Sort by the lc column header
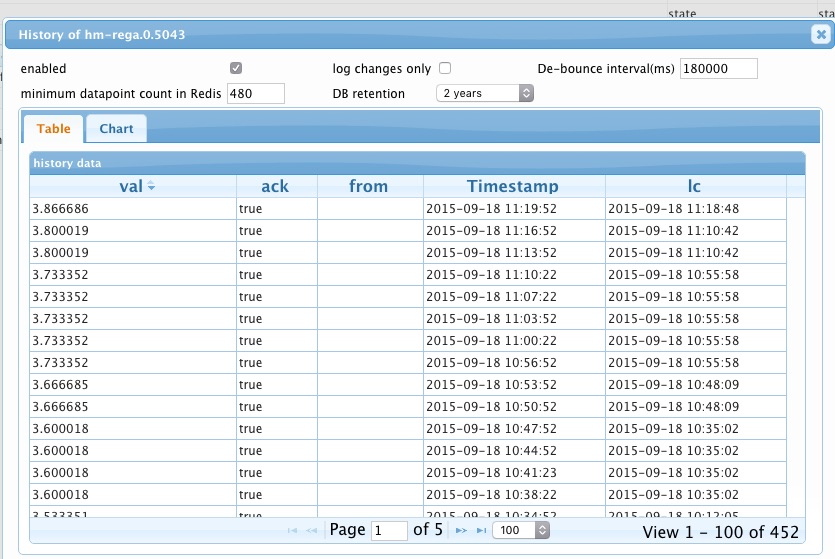Viewport: 835px width, 559px height. pyautogui.click(x=695, y=186)
